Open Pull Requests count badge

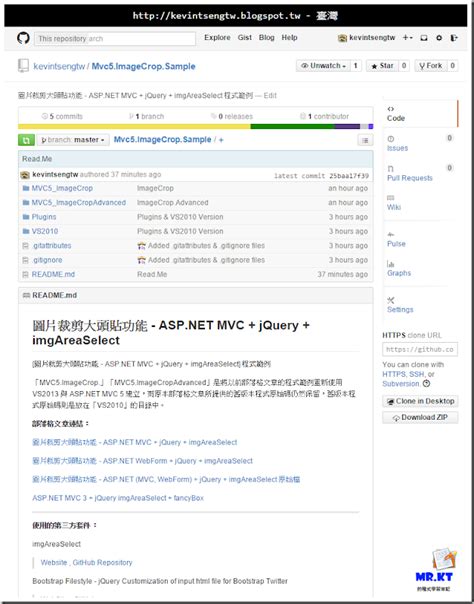coord(449,168)
